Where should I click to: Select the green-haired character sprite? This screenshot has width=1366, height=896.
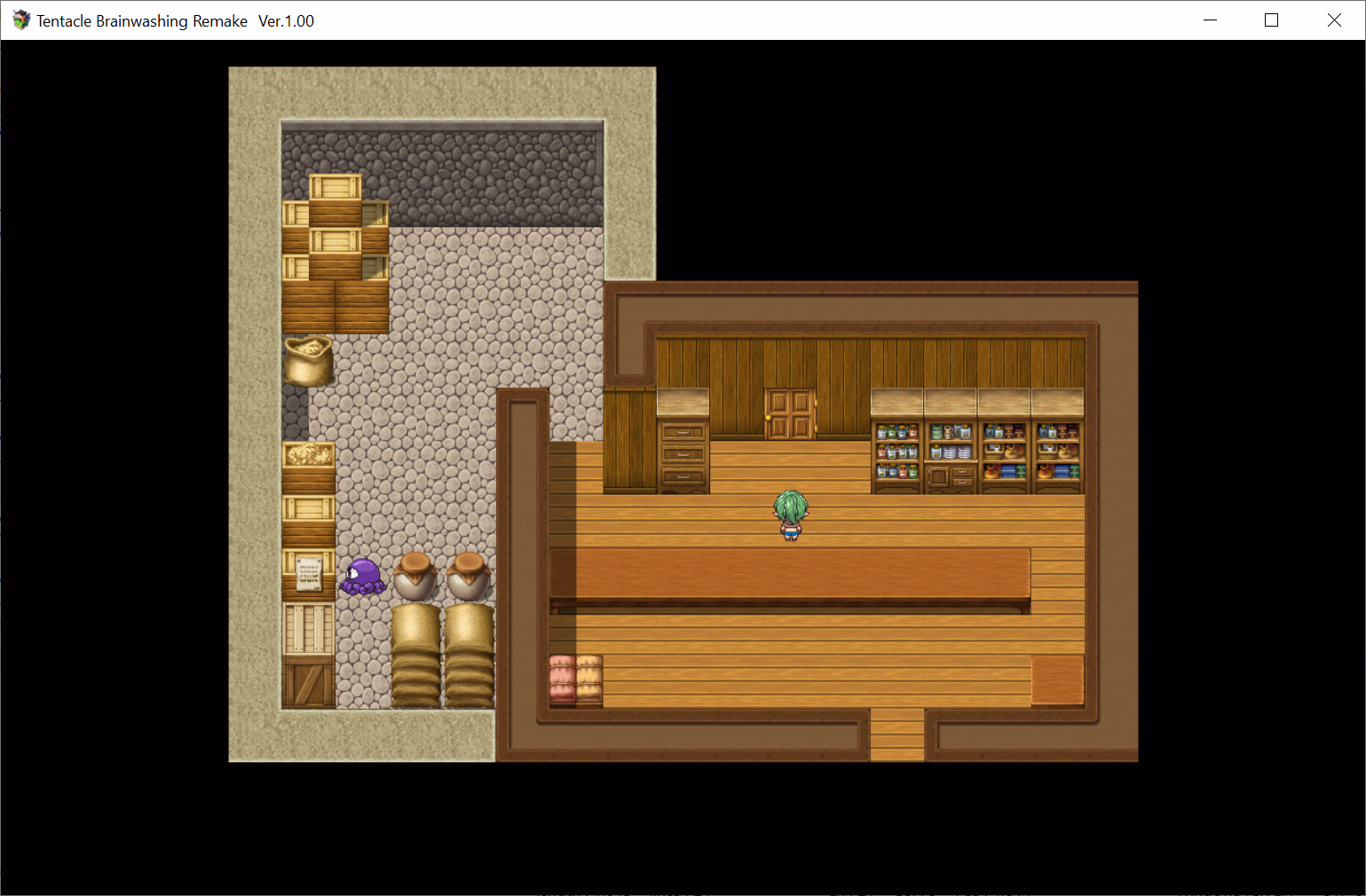point(790,515)
